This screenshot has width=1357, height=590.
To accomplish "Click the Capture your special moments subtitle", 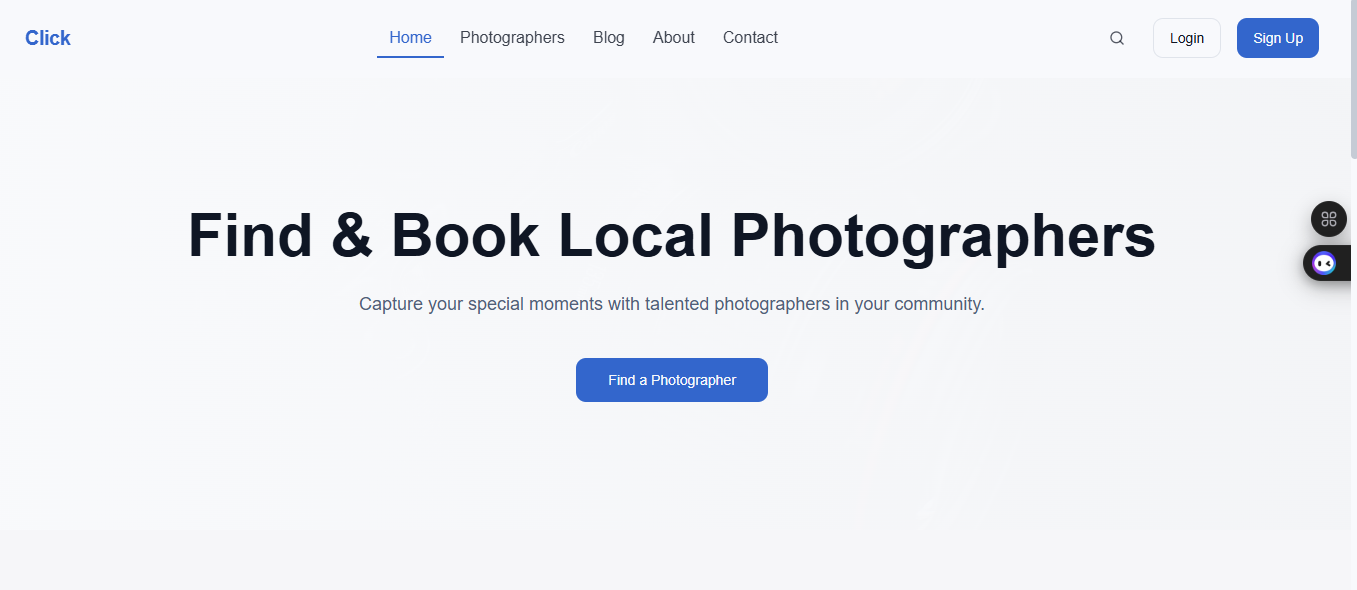I will 671,304.
